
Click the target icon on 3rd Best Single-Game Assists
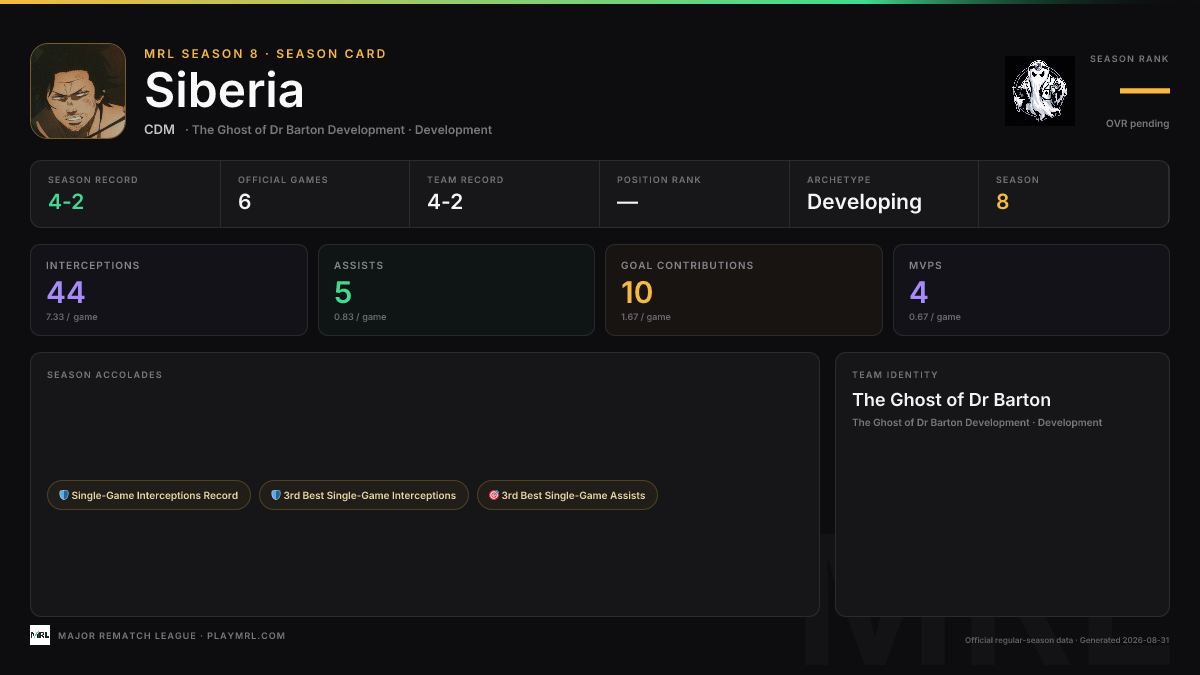tap(494, 495)
